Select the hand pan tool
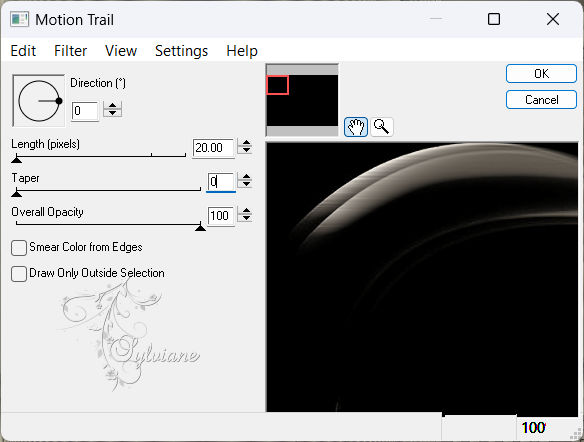Screen dimensions: 584x442 [x=356, y=127]
